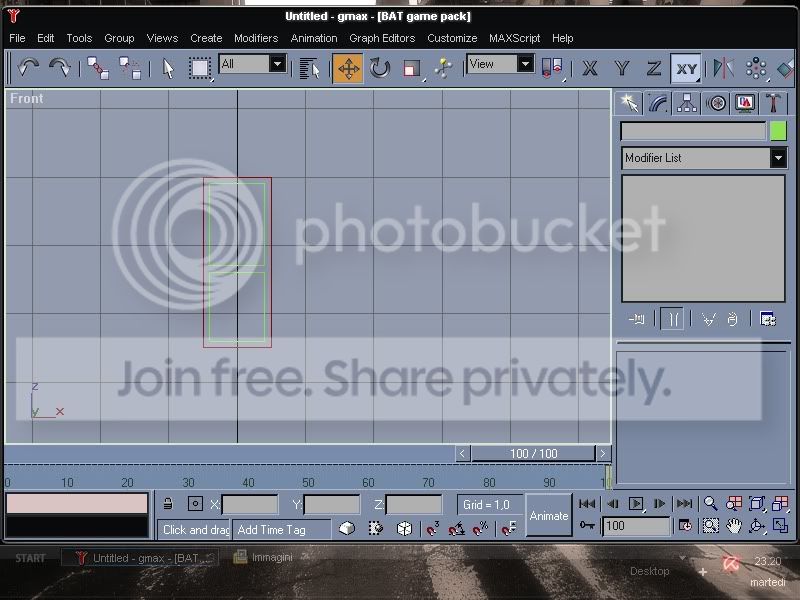Select the Unlink Selection tool
Screen dimensions: 800x600
pos(130,68)
